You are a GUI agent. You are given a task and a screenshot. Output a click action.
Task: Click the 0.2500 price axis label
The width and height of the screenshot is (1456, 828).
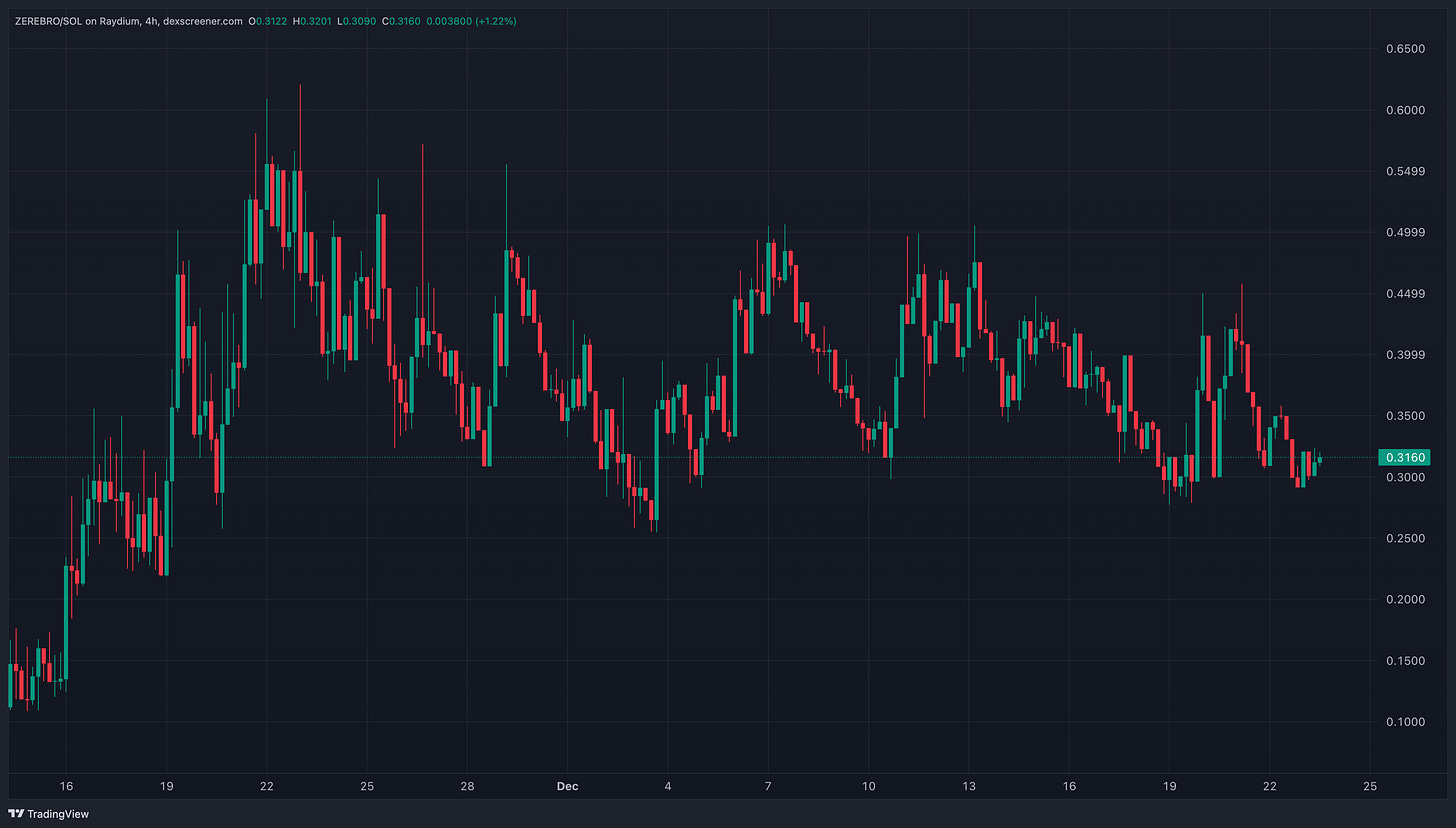point(1406,539)
